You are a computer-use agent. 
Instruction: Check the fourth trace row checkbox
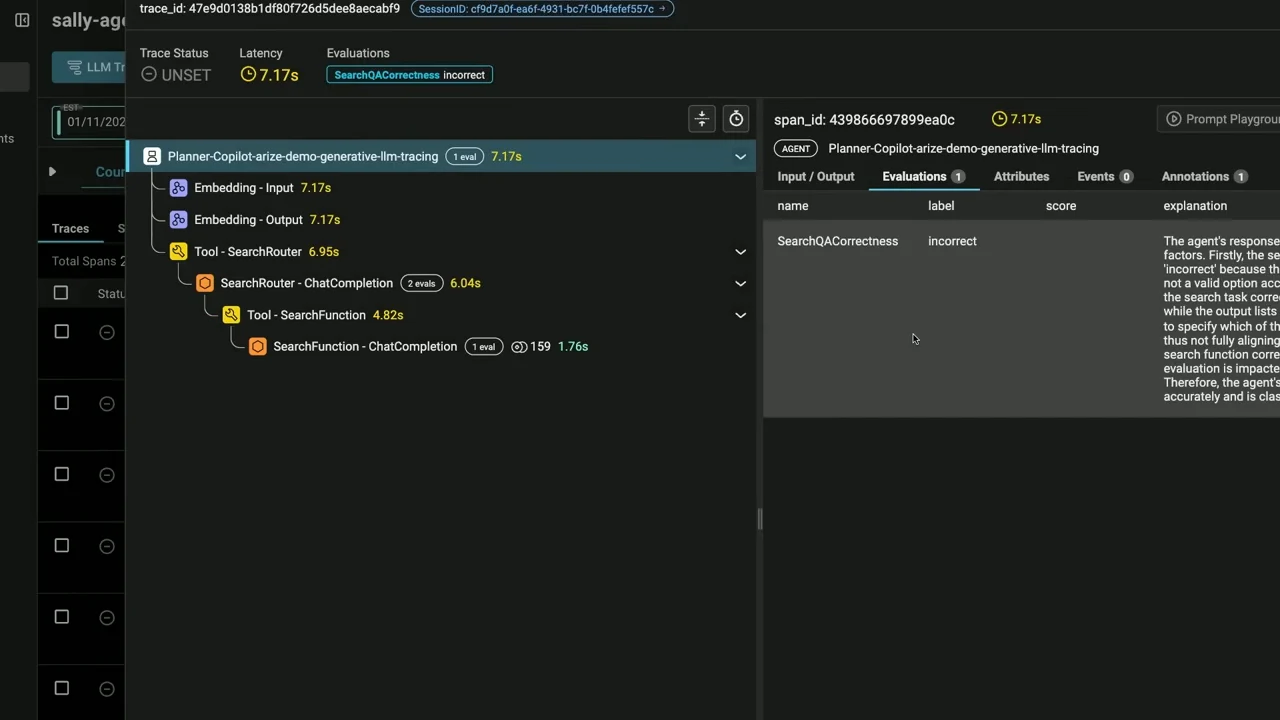61,546
